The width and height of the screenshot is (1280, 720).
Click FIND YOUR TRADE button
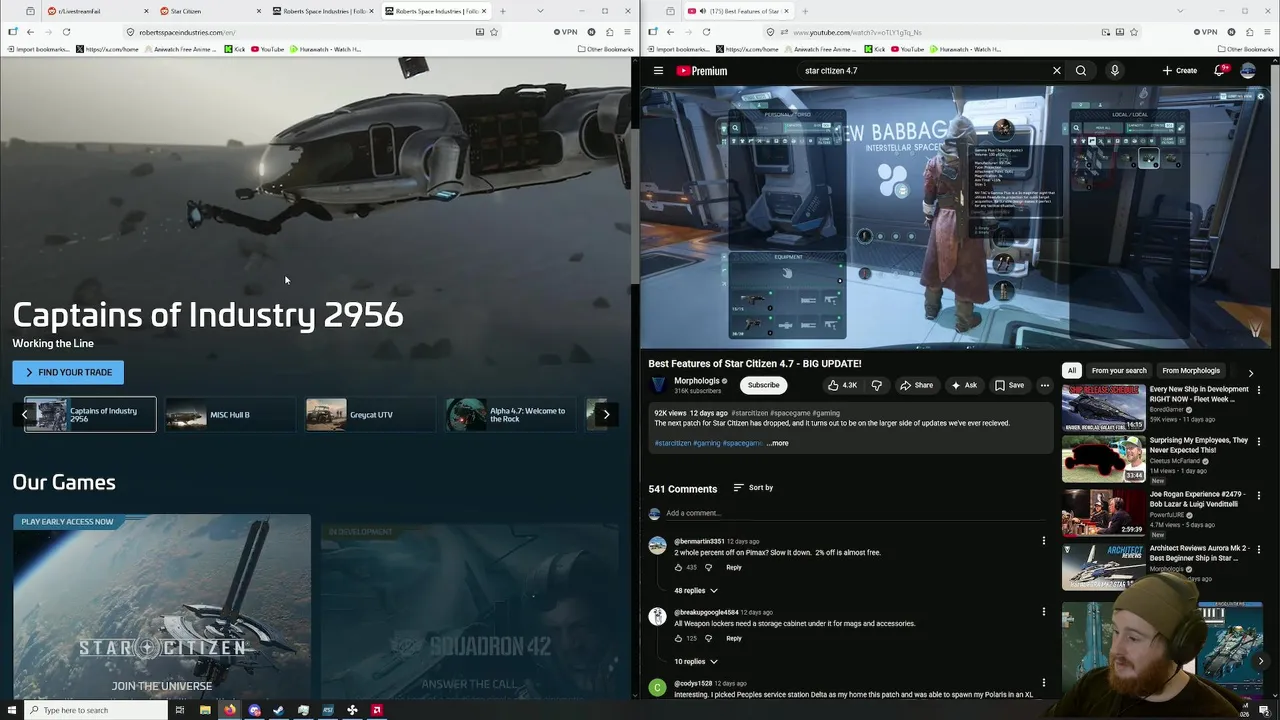click(x=68, y=372)
